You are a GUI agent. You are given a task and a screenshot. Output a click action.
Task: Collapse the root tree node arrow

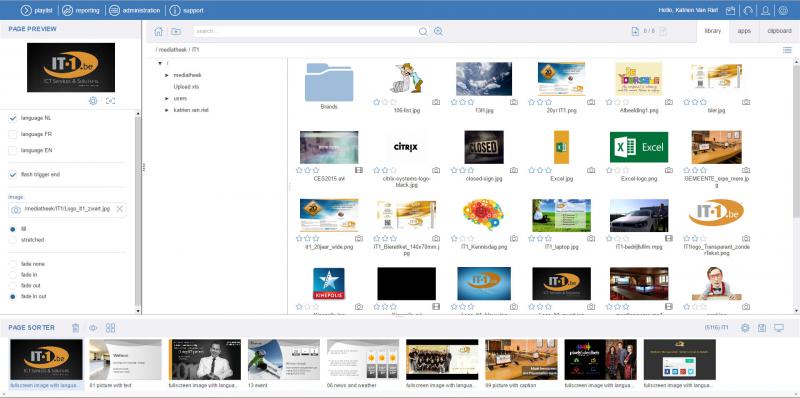tap(160, 63)
